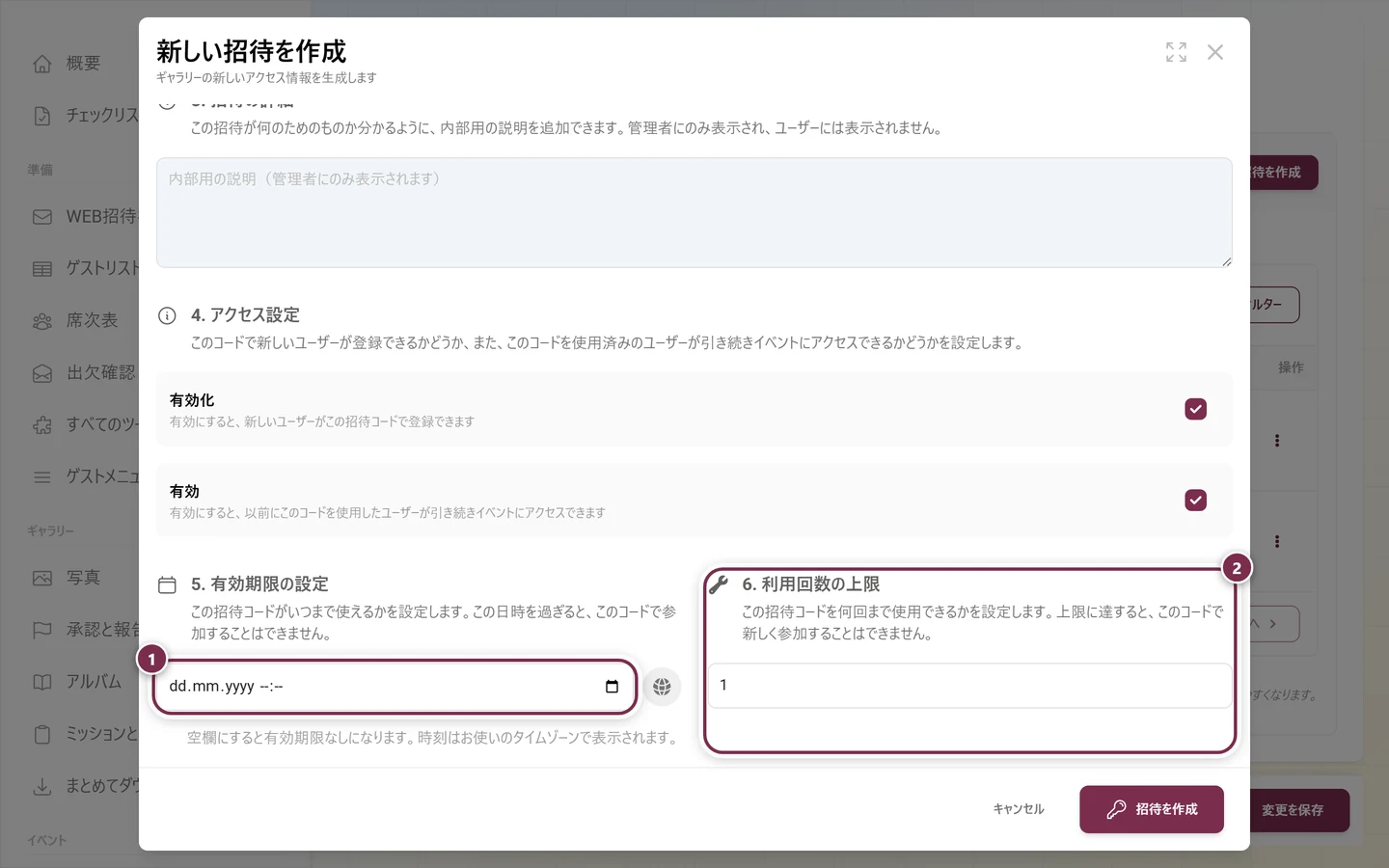Image resolution: width=1389 pixels, height=868 pixels.
Task: Toggle the 有効化 checkbox
Action: [x=1195, y=409]
